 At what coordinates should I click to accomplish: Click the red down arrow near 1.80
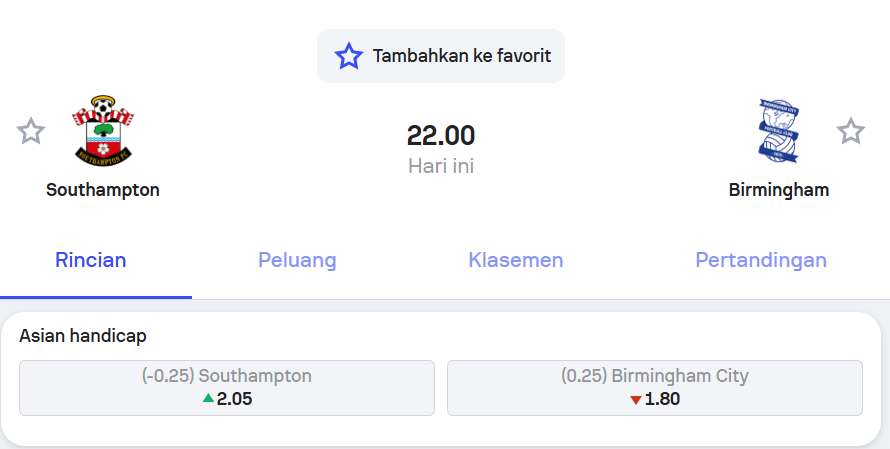click(635, 399)
